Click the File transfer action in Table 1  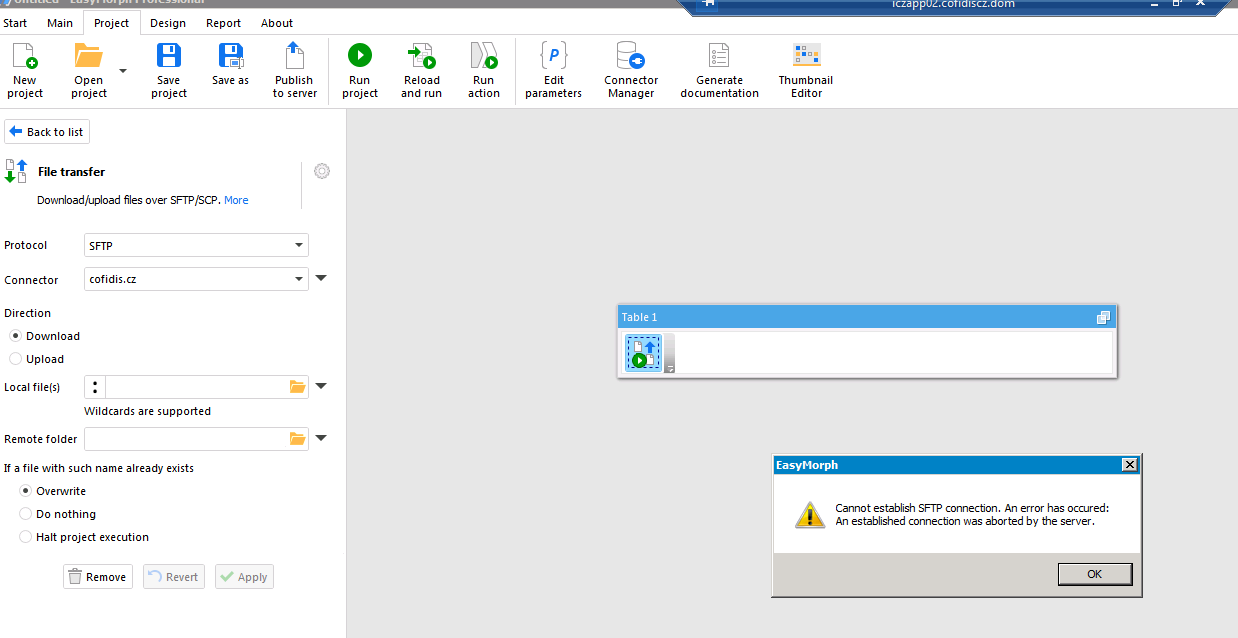pos(644,353)
